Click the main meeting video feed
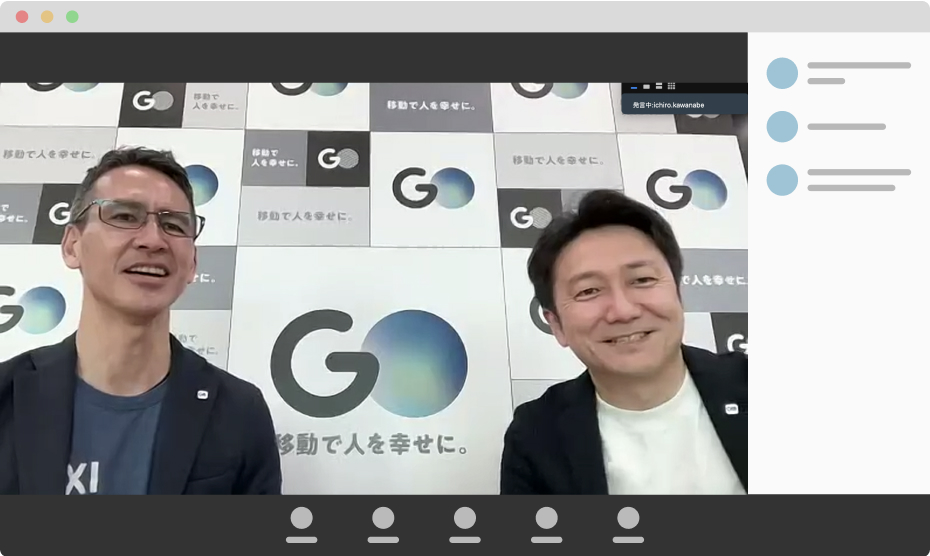Screen dimensions: 930x556 (374, 288)
